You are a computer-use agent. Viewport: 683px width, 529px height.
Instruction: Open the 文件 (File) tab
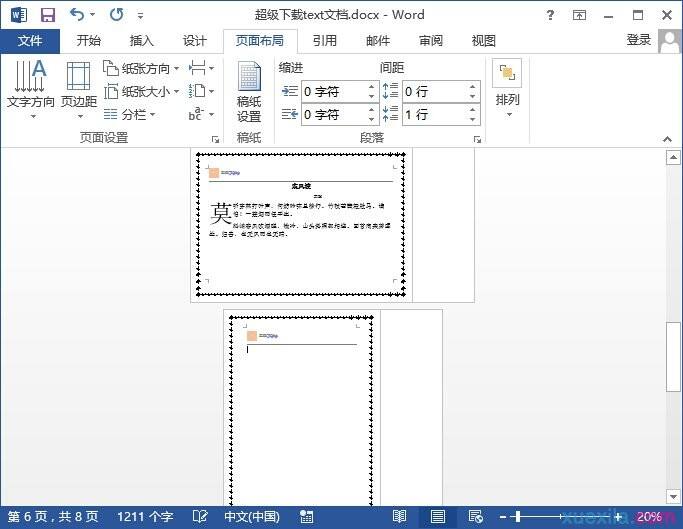coord(30,41)
